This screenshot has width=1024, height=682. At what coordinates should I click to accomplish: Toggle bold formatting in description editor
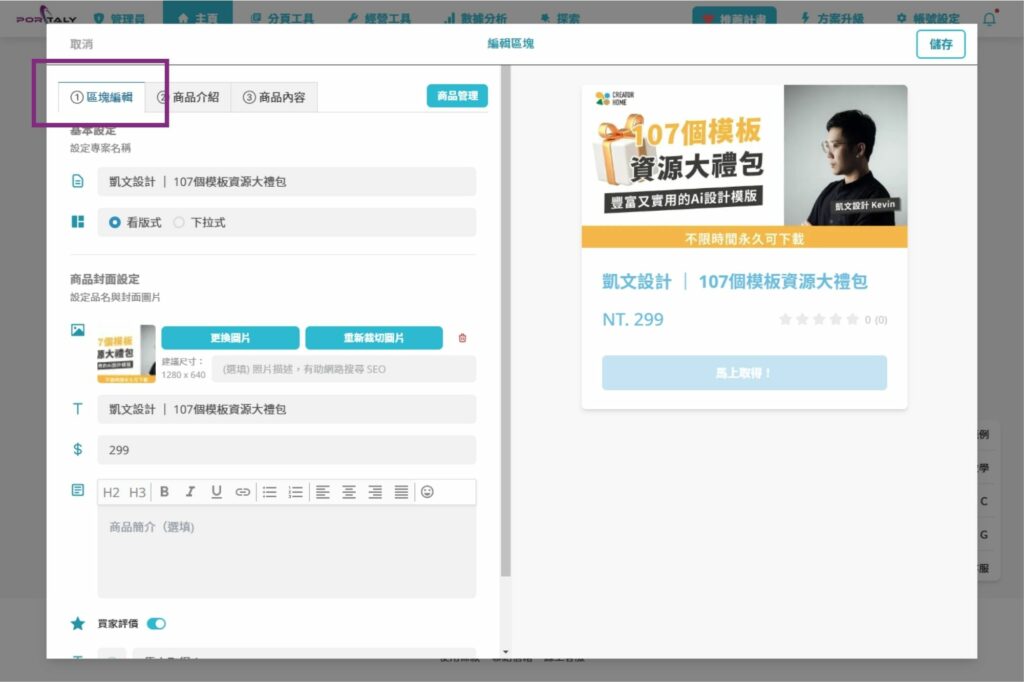click(165, 492)
